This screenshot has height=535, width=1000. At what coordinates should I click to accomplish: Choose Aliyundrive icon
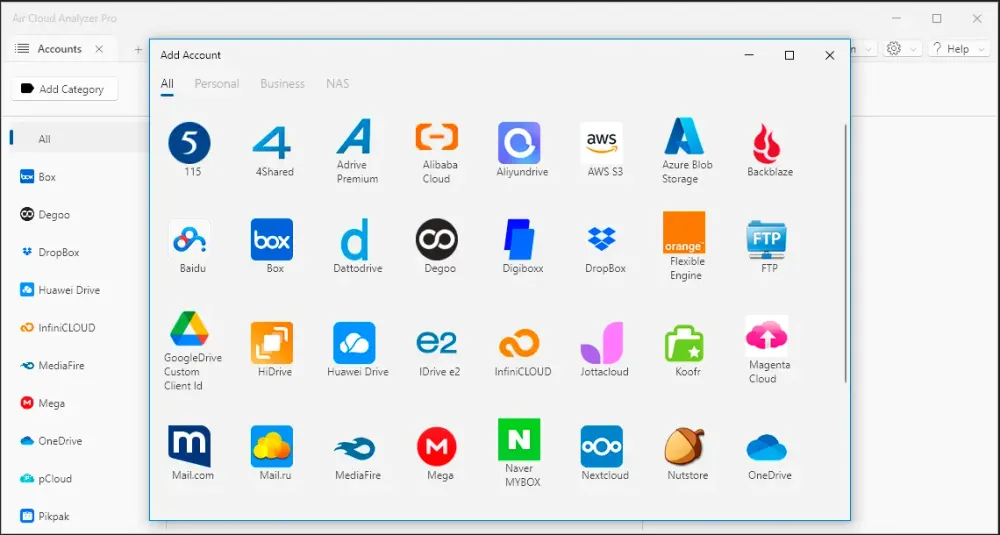point(519,143)
